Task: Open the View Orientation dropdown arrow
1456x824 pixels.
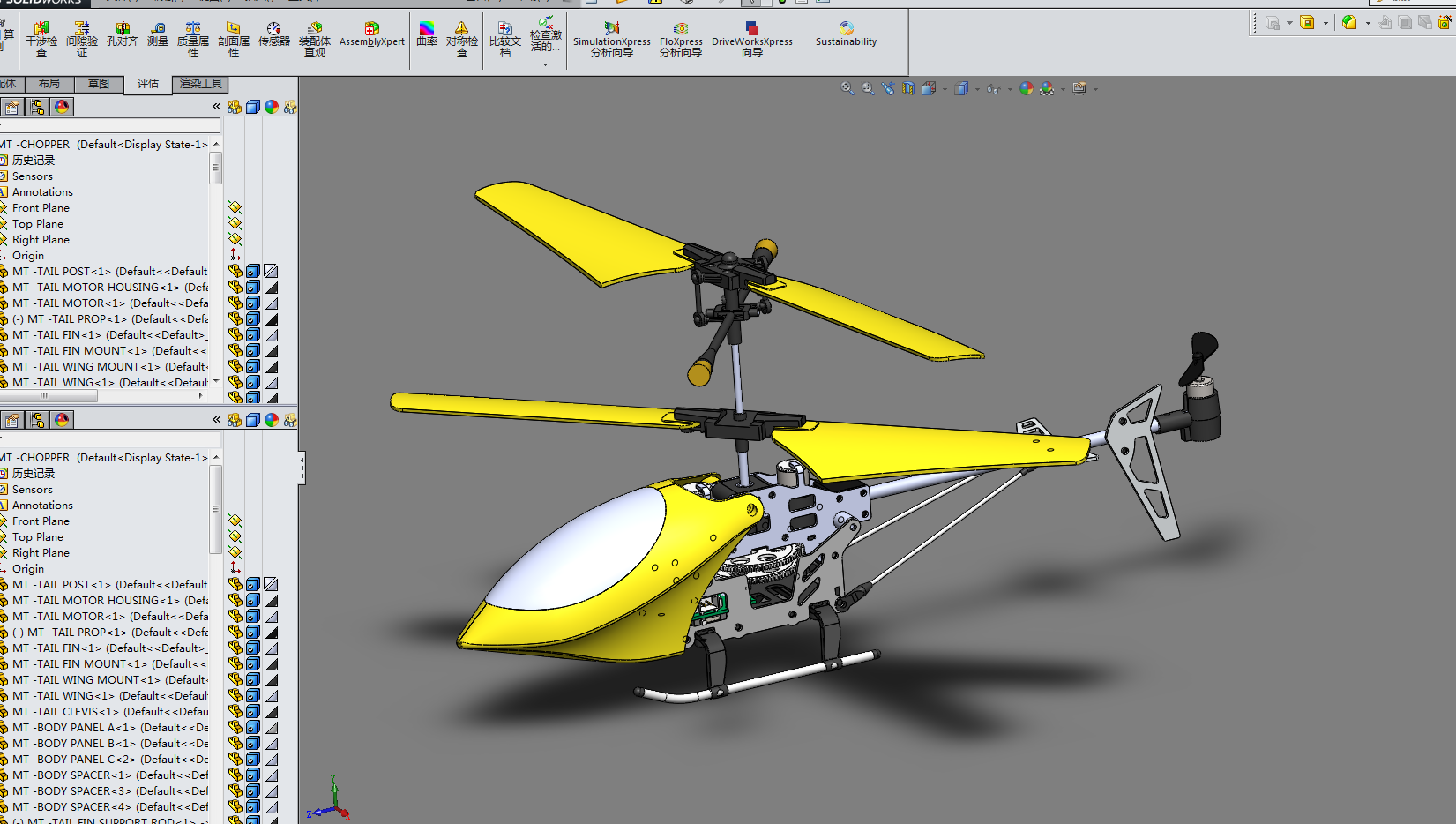Action: pyautogui.click(x=945, y=89)
